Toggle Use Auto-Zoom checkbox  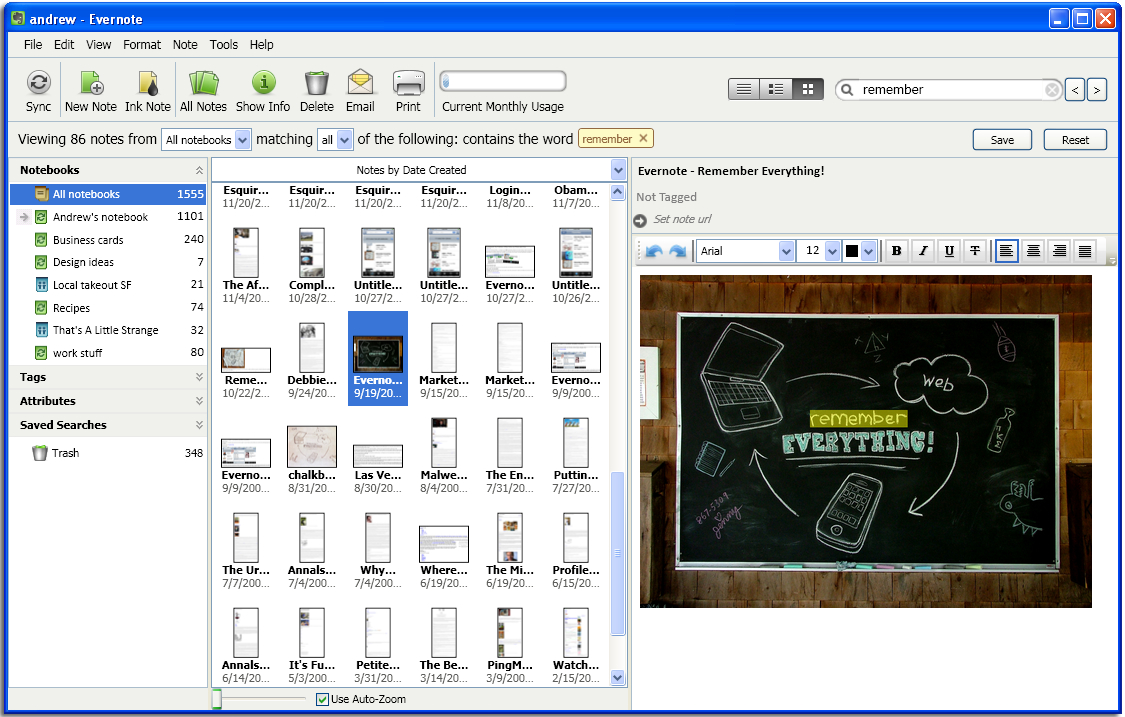point(322,699)
